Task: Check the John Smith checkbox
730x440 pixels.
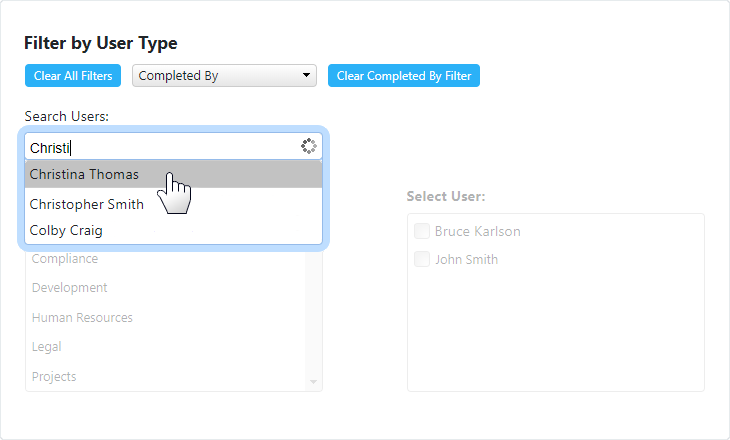Action: (422, 259)
